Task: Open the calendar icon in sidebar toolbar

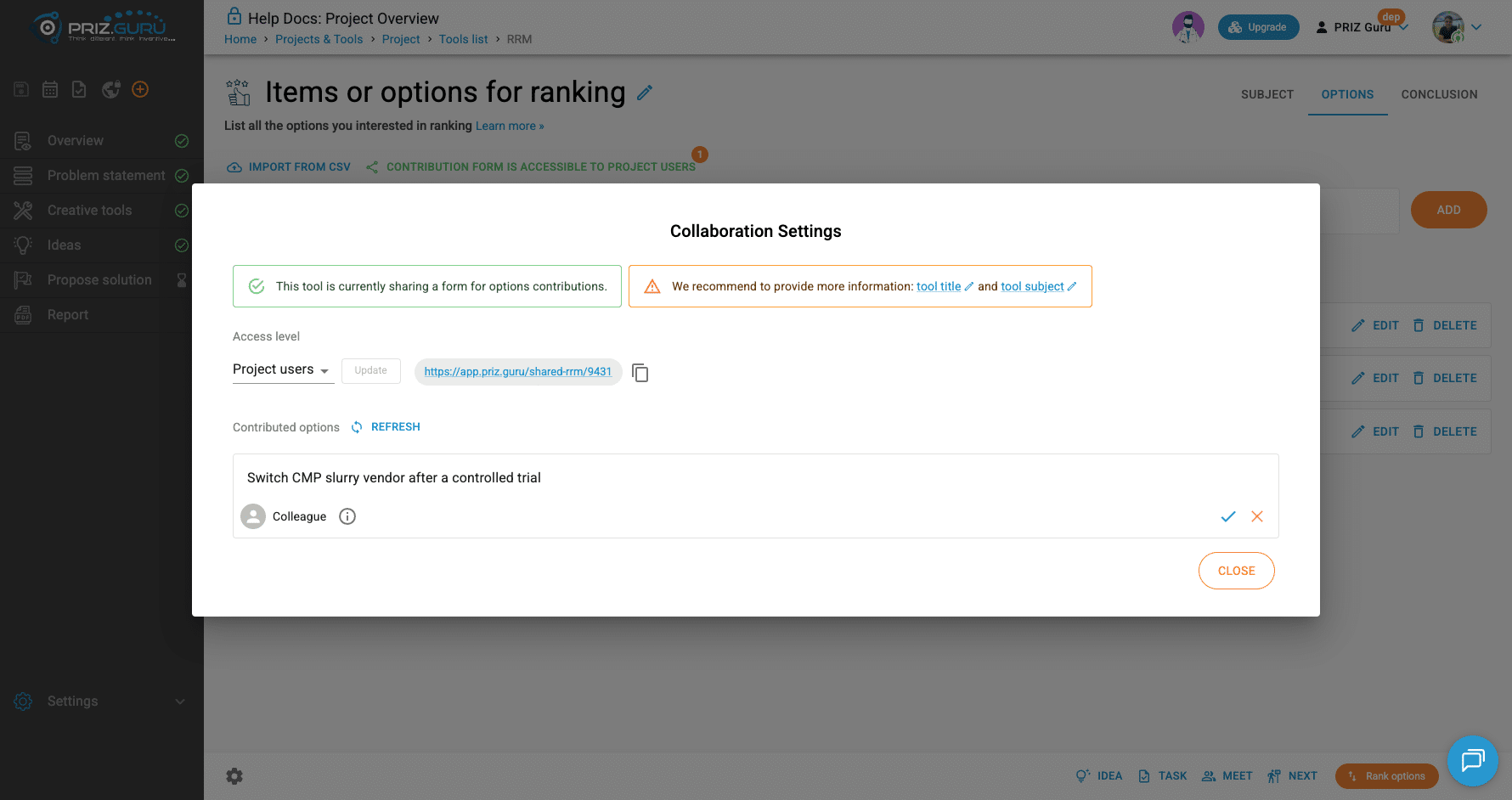Action: pyautogui.click(x=50, y=89)
